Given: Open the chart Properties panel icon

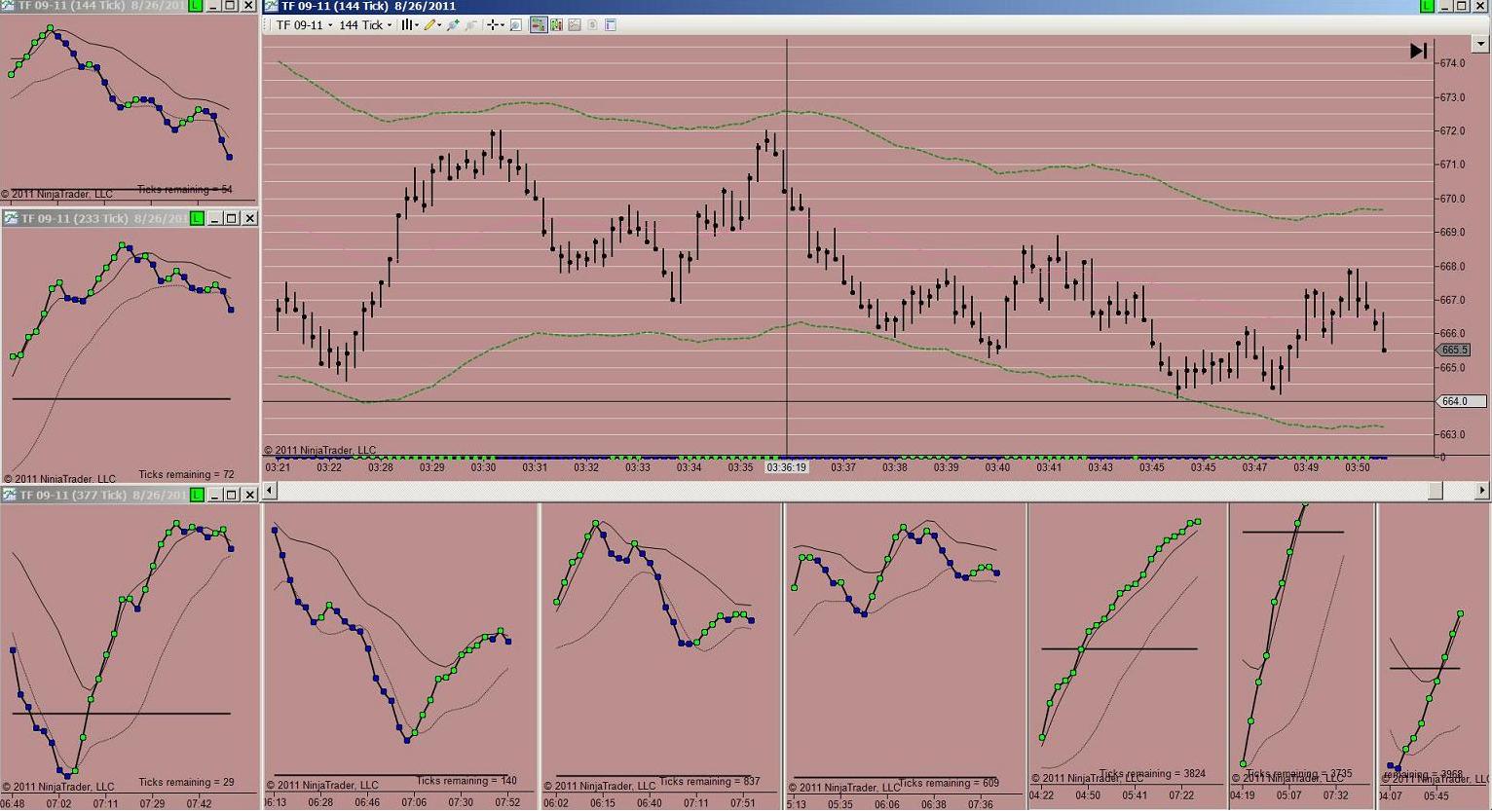Looking at the screenshot, I should point(611,25).
